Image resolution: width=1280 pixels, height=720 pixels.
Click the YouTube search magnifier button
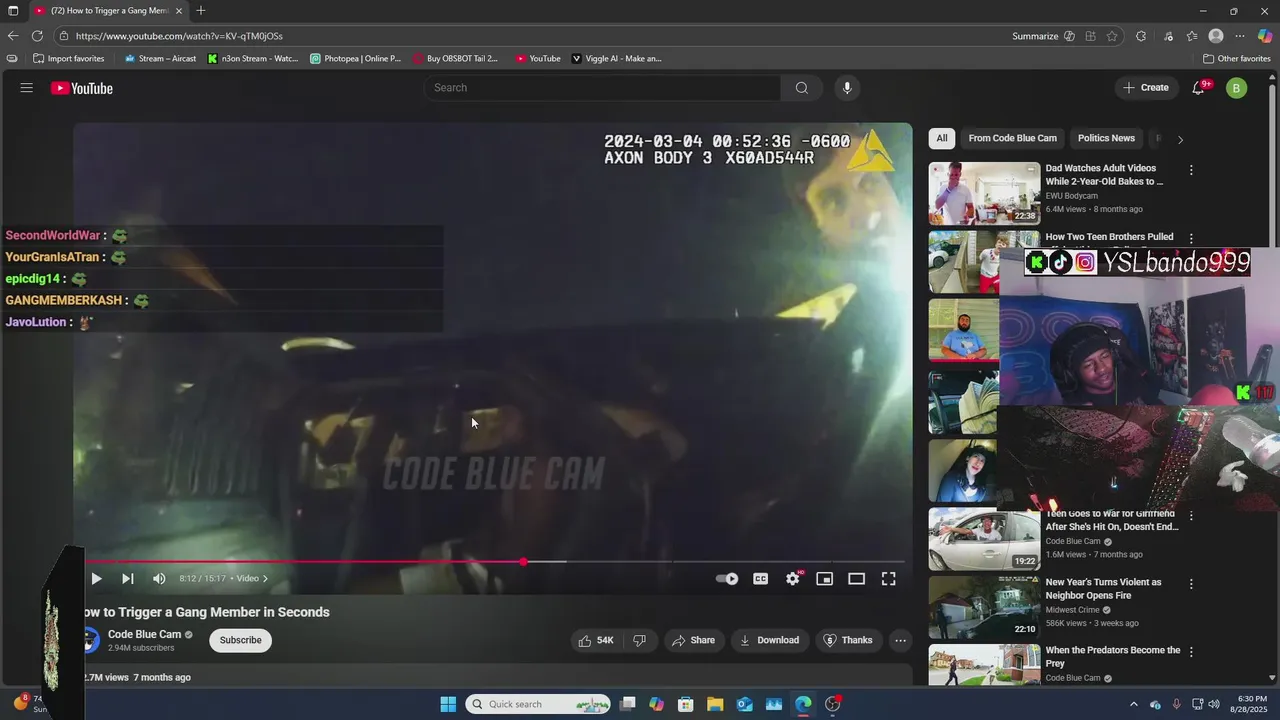tap(801, 88)
